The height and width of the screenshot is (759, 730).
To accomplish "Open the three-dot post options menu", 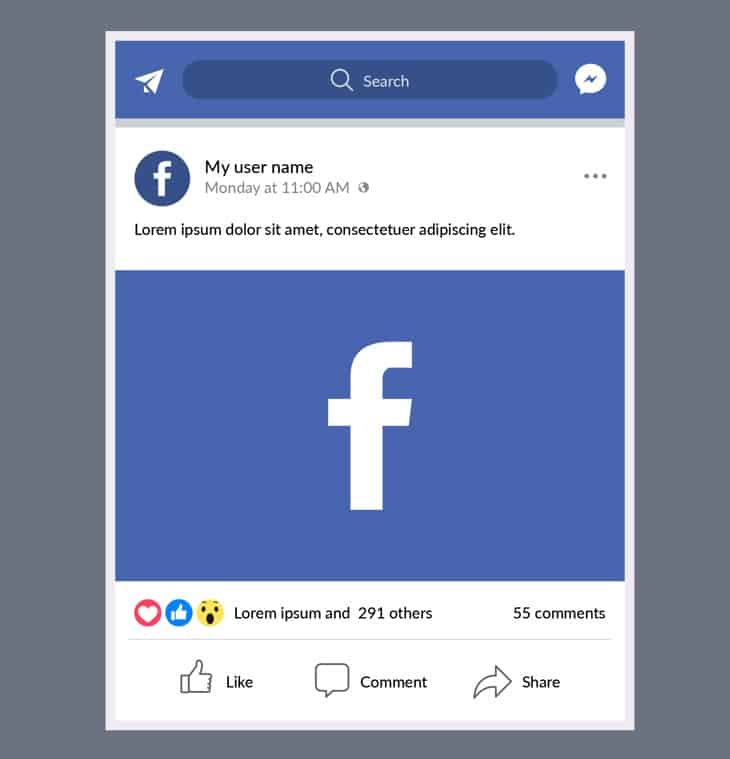I will pyautogui.click(x=595, y=176).
